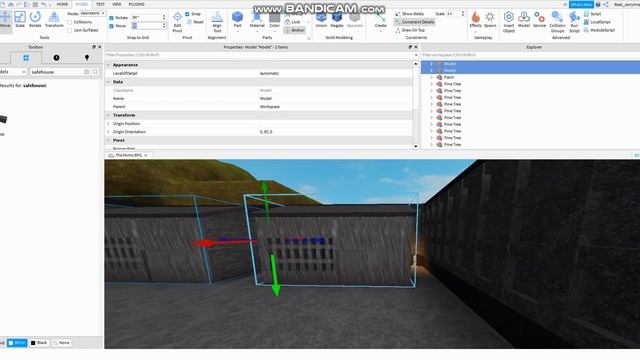Expand the Origin Position property

108,124
